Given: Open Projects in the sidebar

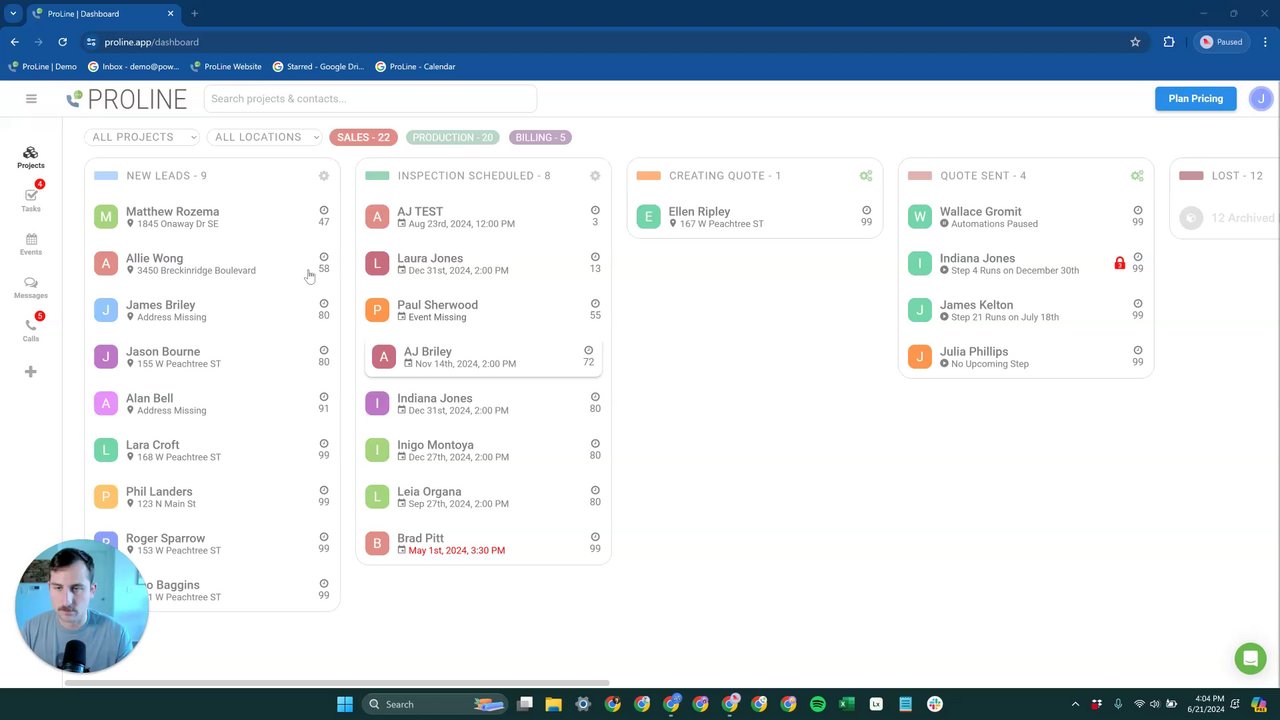Looking at the screenshot, I should [31, 157].
